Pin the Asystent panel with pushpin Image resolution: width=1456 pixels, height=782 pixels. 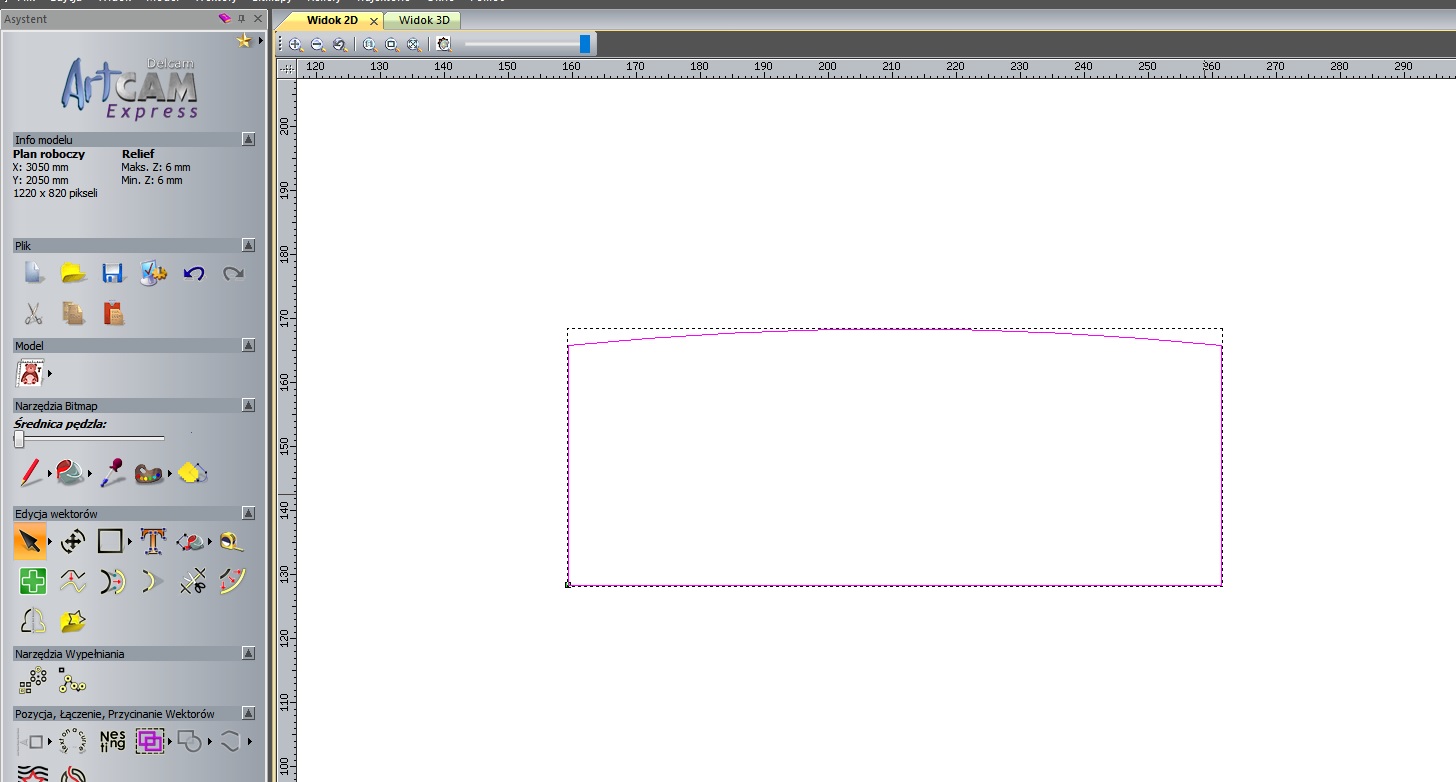point(241,19)
